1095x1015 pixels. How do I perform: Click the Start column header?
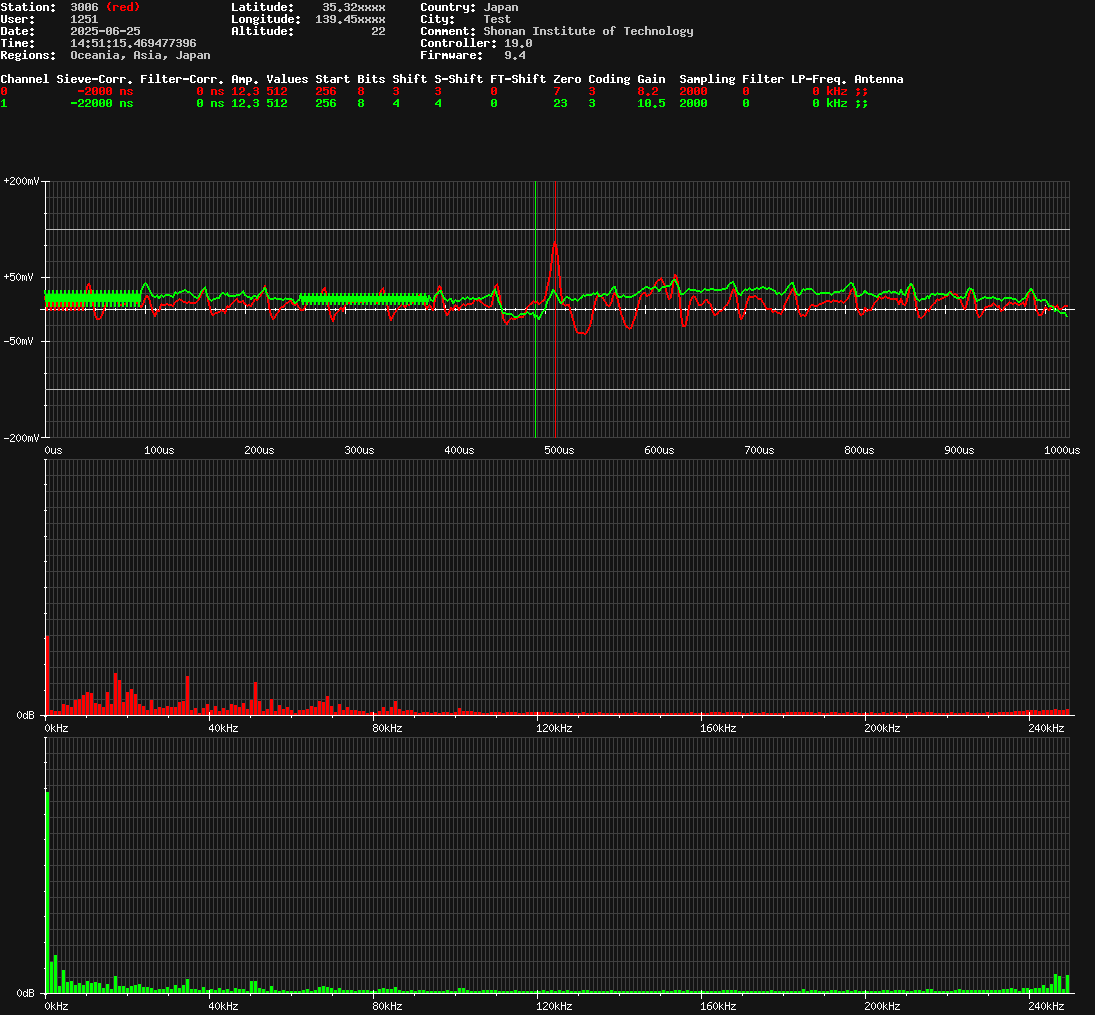(332, 79)
